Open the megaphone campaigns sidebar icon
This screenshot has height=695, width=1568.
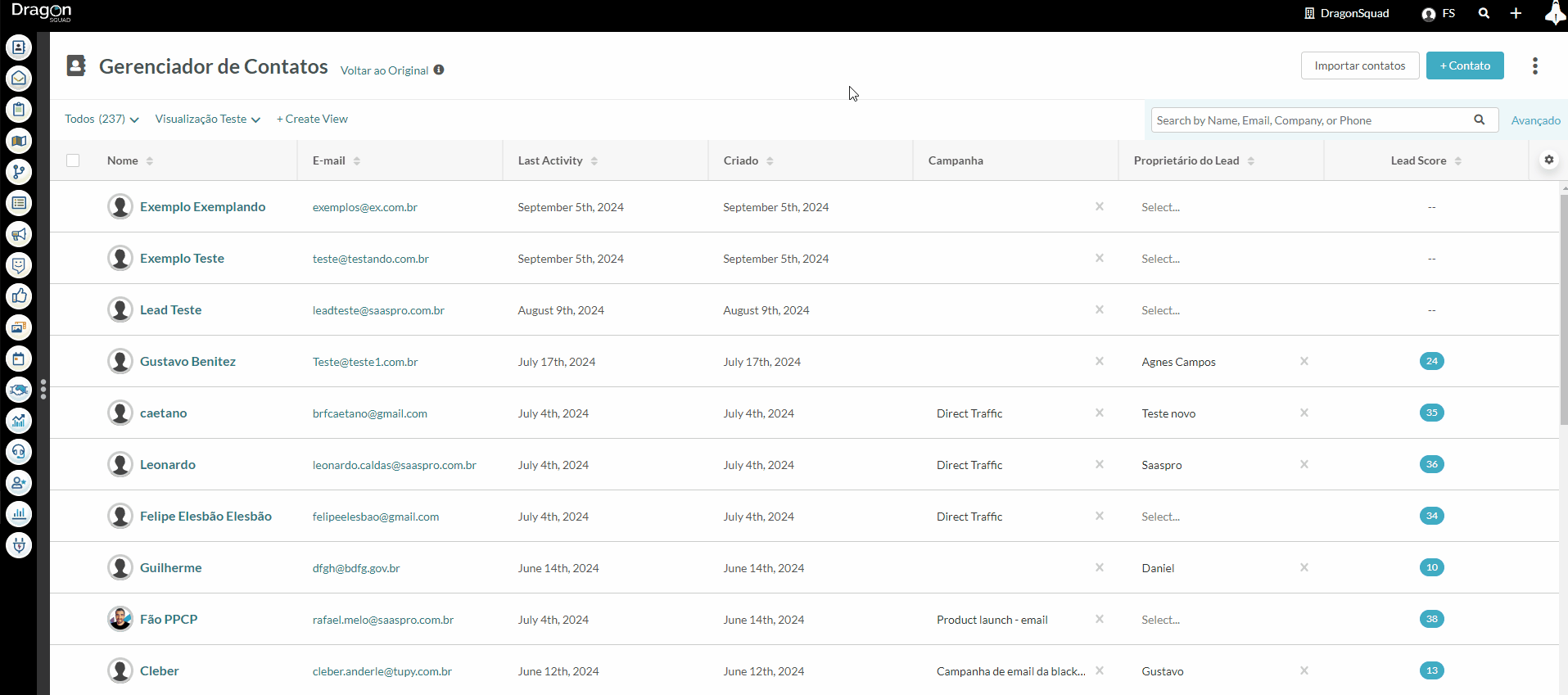tap(19, 234)
